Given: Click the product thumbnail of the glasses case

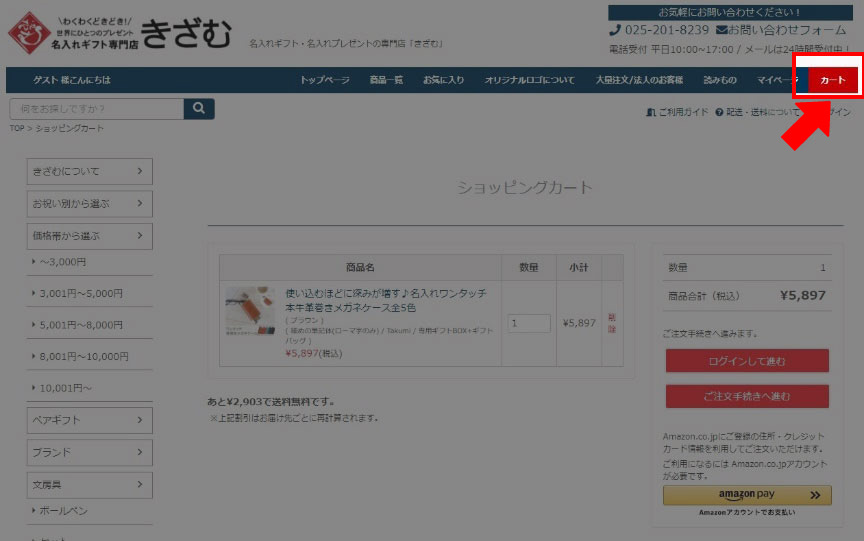Looking at the screenshot, I should tap(250, 311).
